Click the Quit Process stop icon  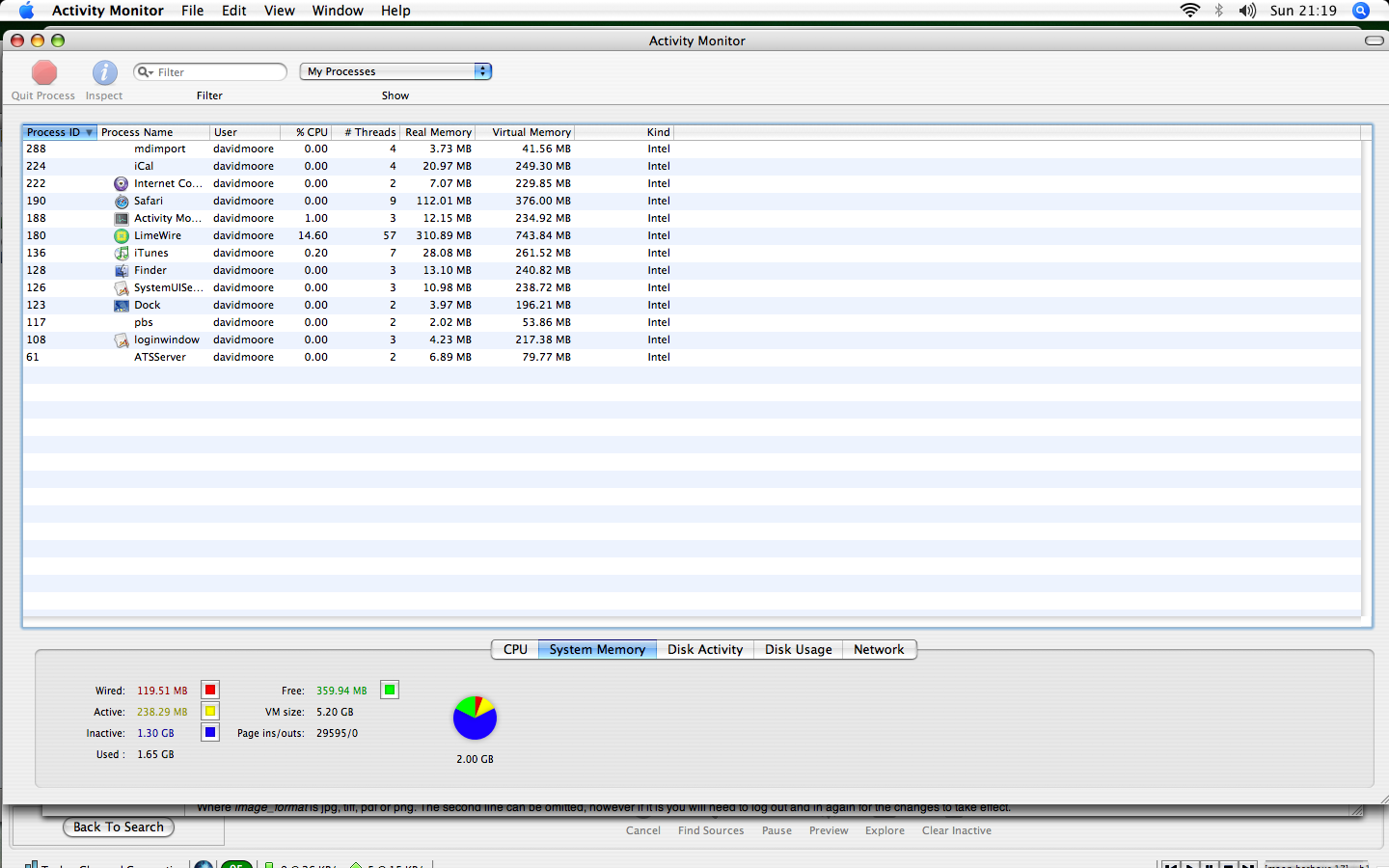44,72
